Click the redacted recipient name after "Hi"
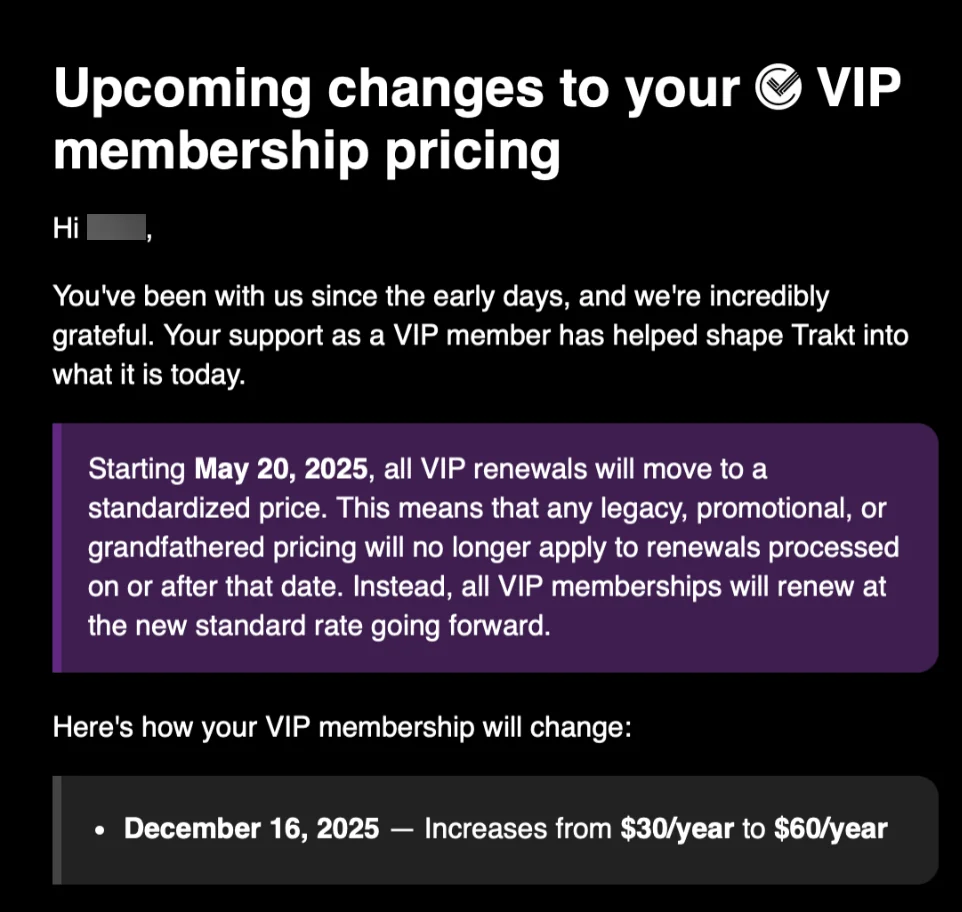This screenshot has width=962, height=912. click(x=117, y=228)
